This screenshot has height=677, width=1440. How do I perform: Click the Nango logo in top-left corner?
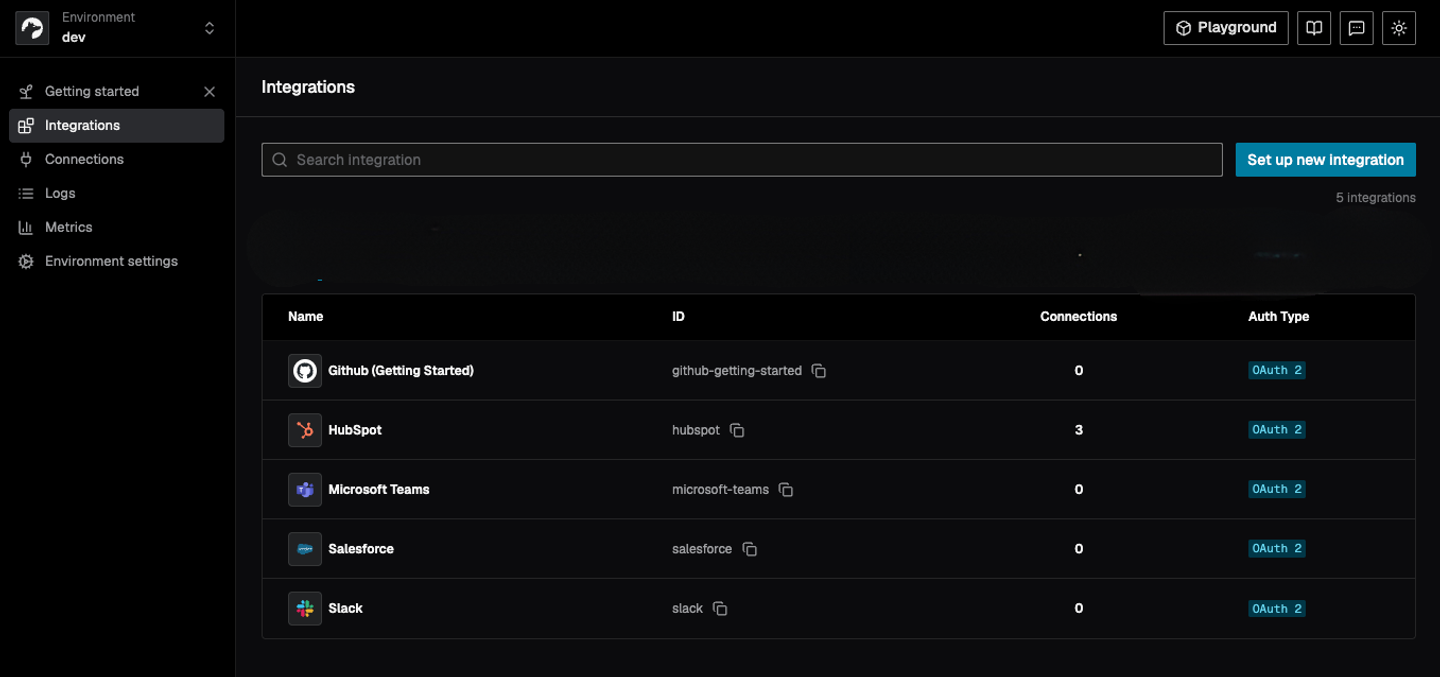pyautogui.click(x=32, y=28)
